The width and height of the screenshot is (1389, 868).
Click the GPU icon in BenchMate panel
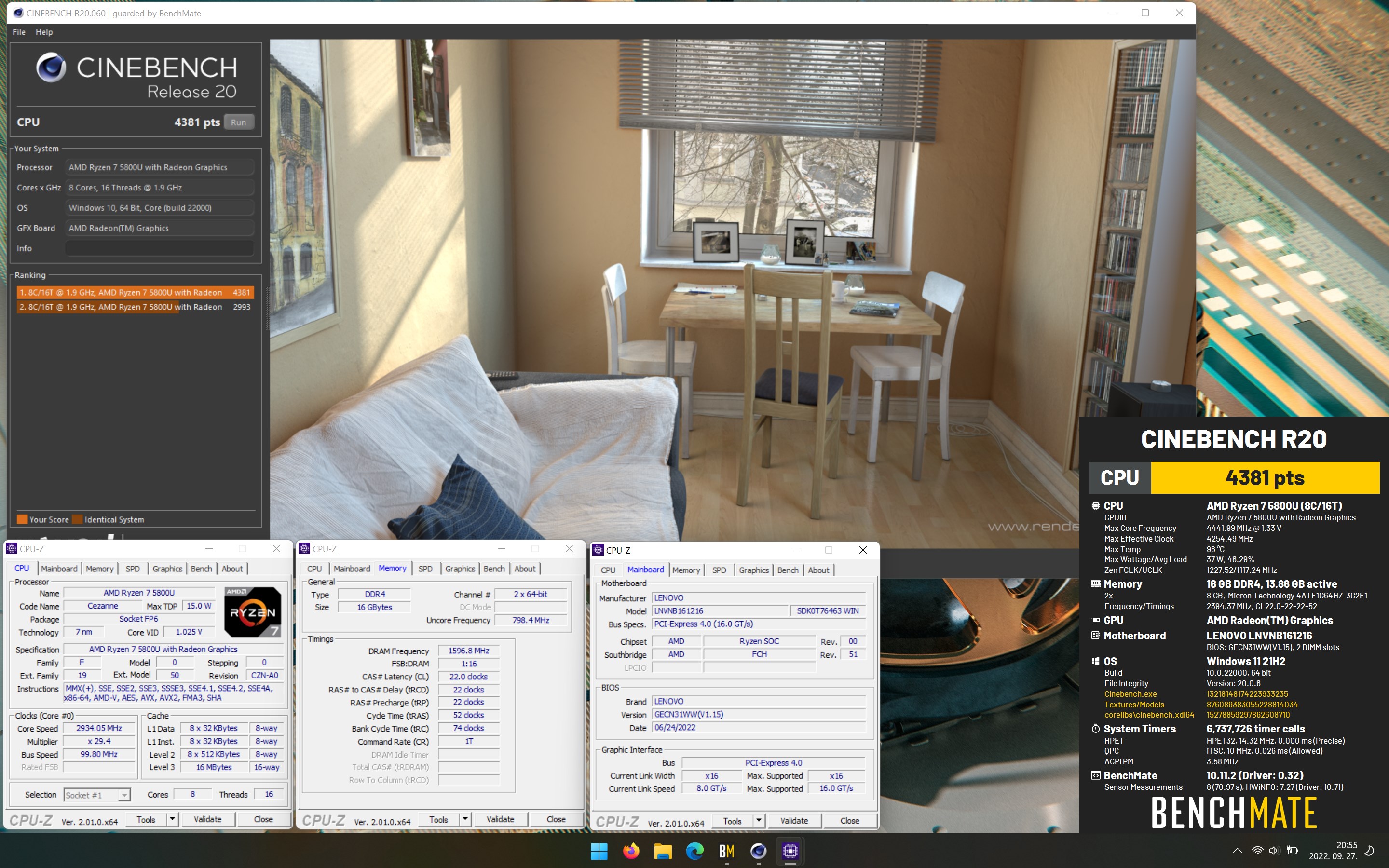click(1095, 620)
